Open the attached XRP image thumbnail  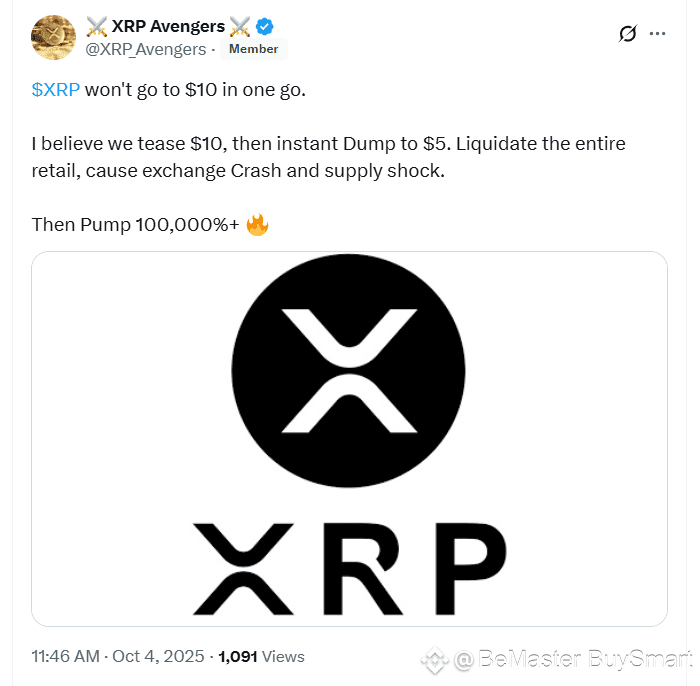(x=349, y=439)
